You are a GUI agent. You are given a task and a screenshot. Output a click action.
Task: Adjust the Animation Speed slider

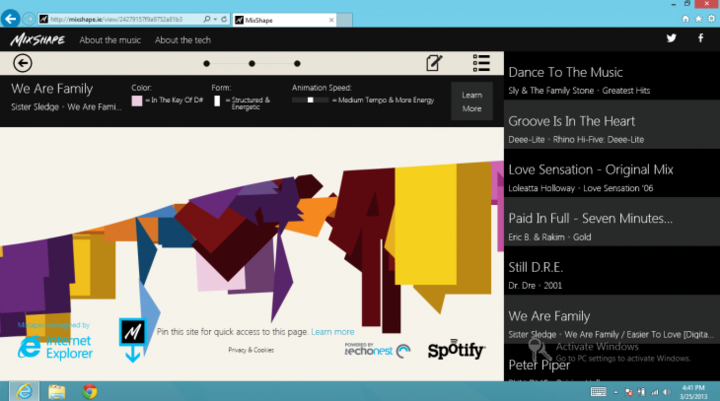(x=310, y=100)
